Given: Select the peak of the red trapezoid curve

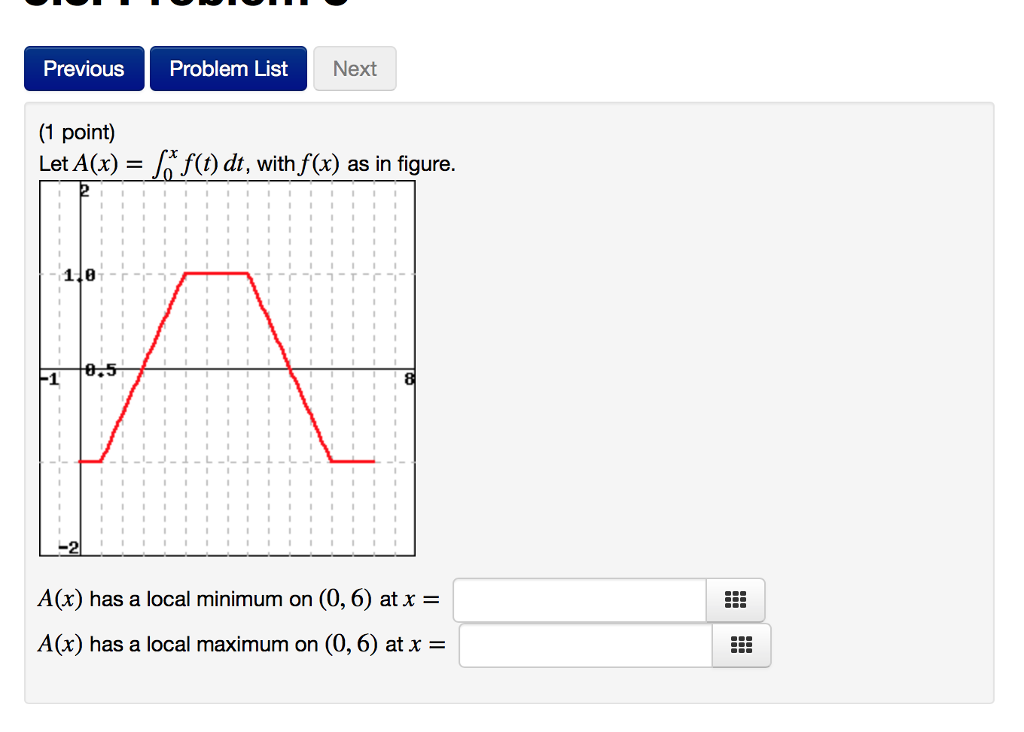Looking at the screenshot, I should click(x=215, y=271).
